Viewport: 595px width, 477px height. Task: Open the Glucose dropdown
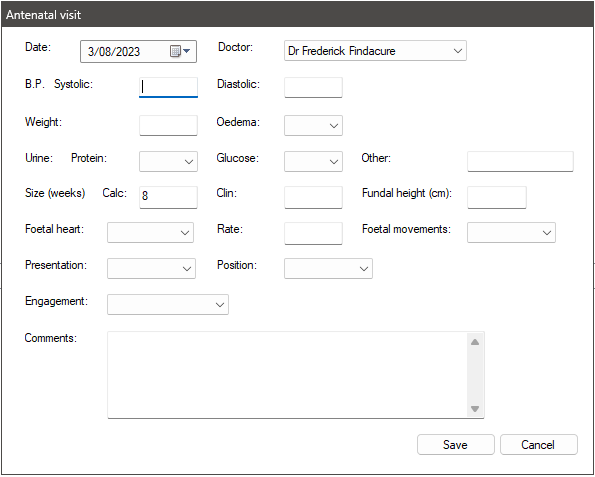(313, 161)
